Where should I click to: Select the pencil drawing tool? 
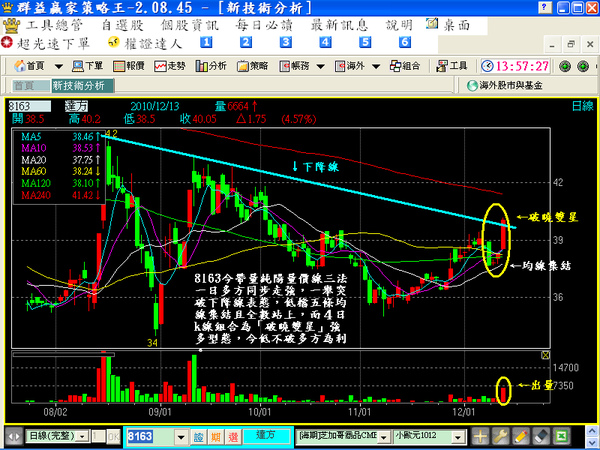[x=520, y=436]
